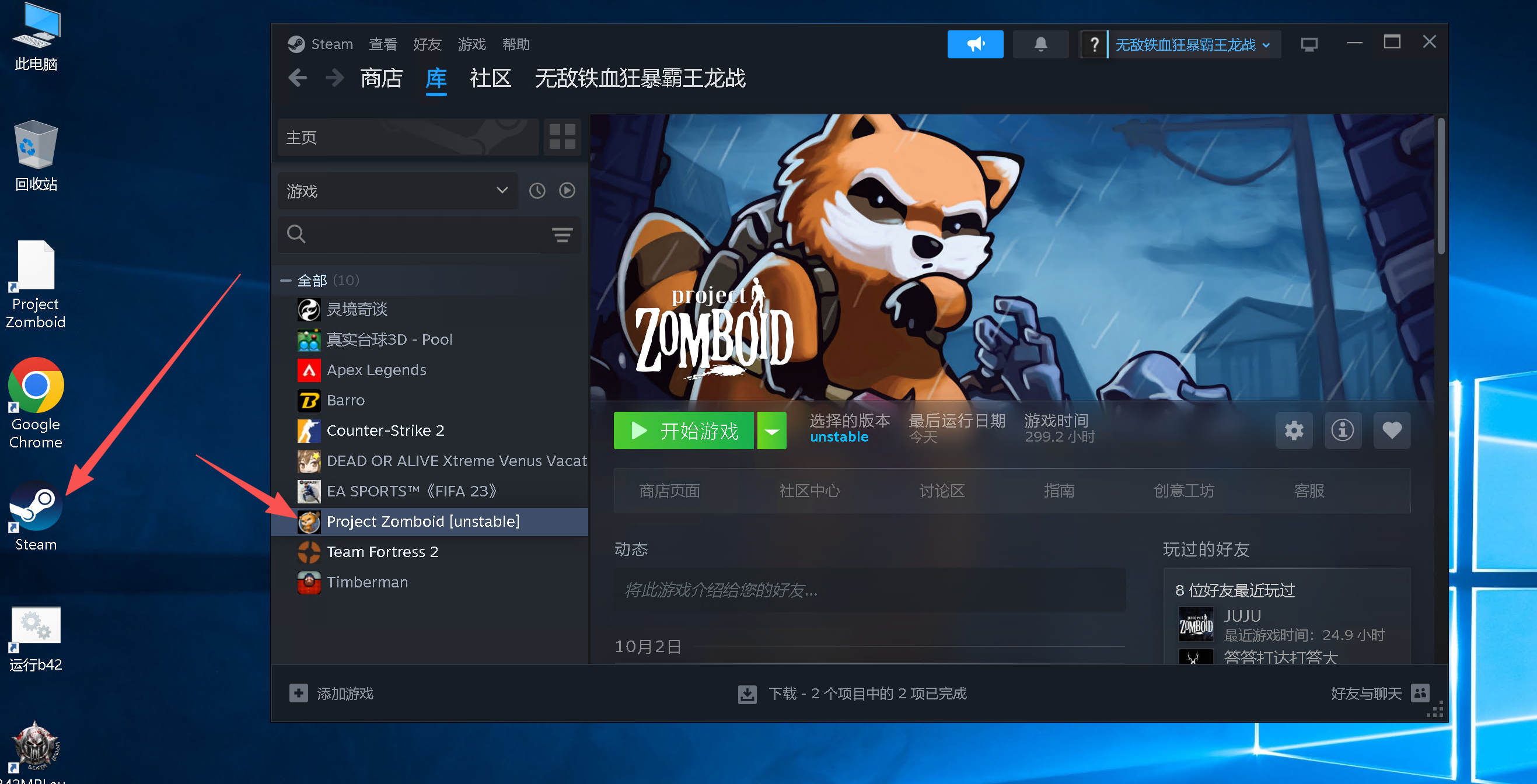Open the notifications bell

[1040, 44]
